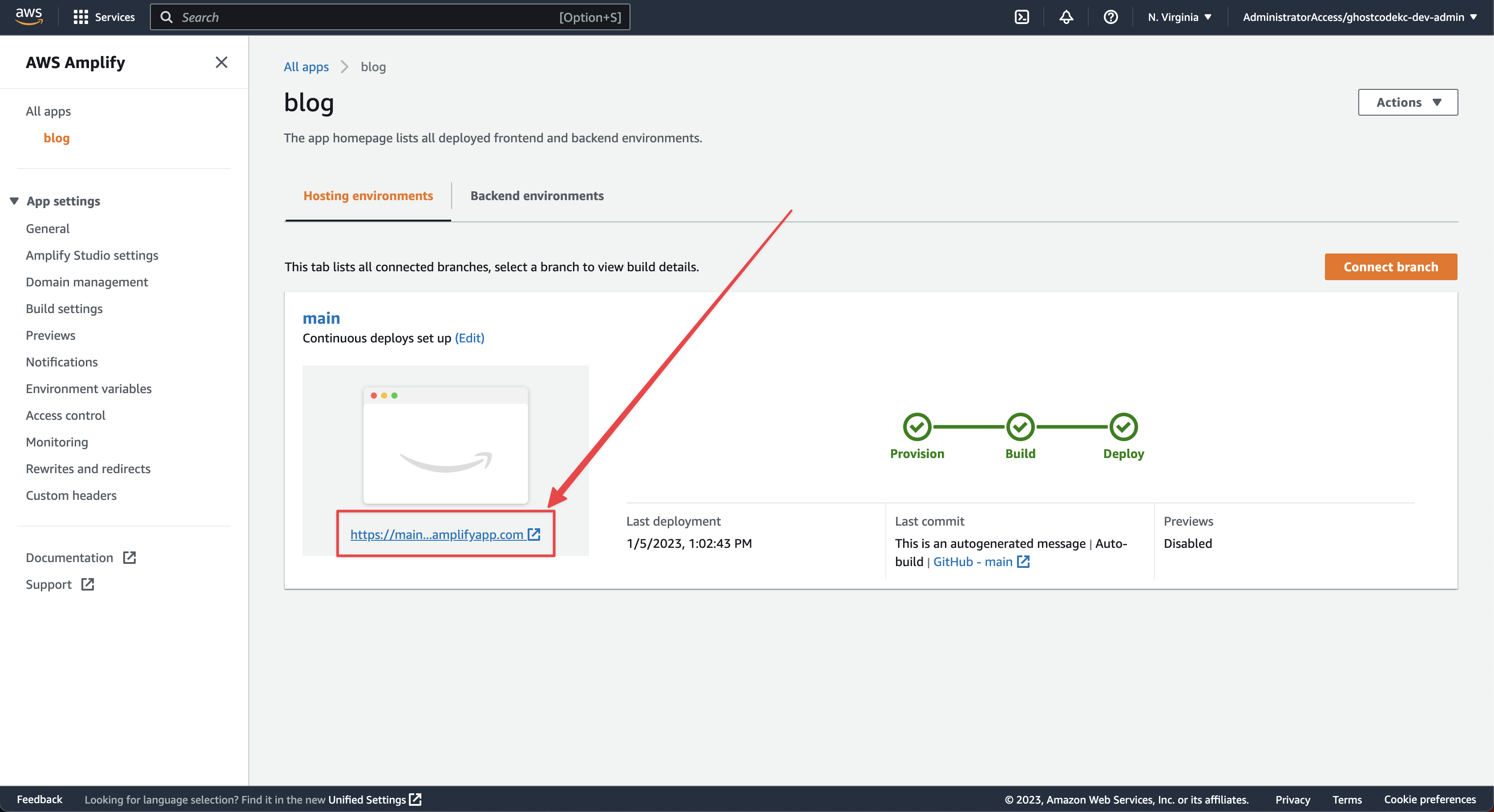1494x812 pixels.
Task: Open Previews settings
Action: pos(50,335)
